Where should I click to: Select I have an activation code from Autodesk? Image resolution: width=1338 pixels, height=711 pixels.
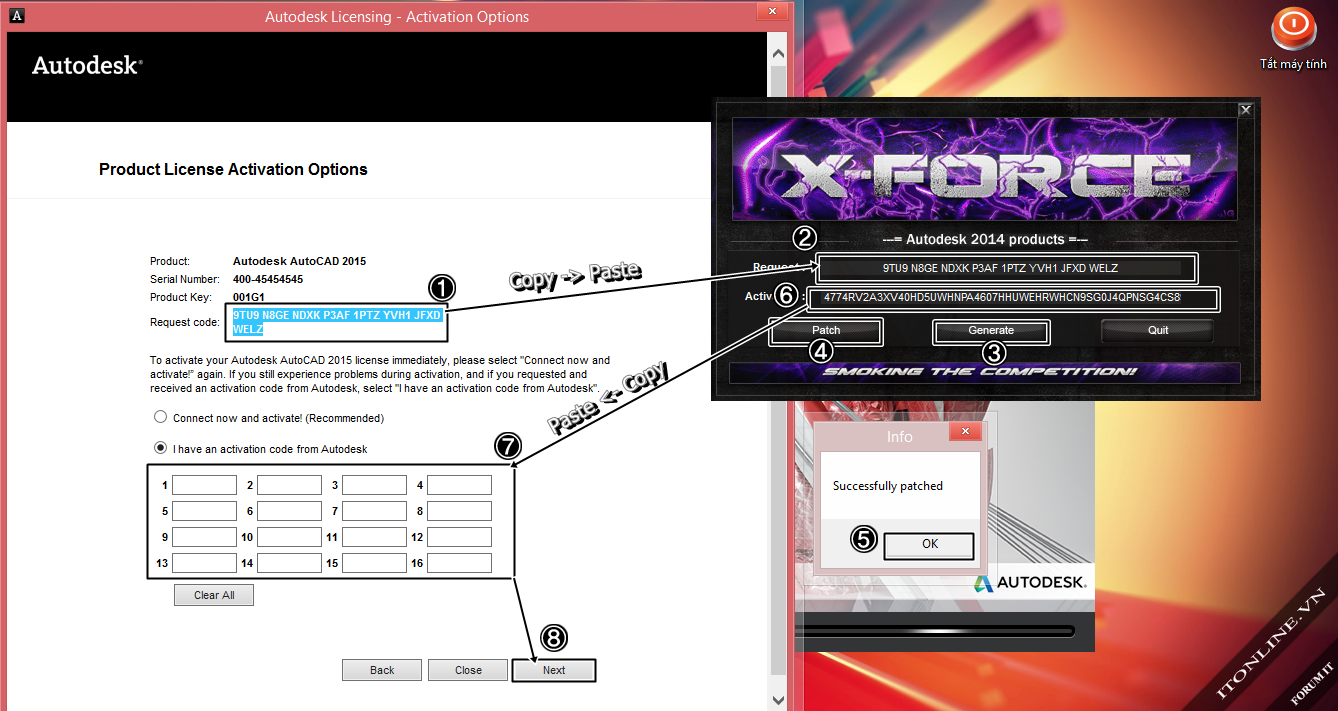(160, 449)
